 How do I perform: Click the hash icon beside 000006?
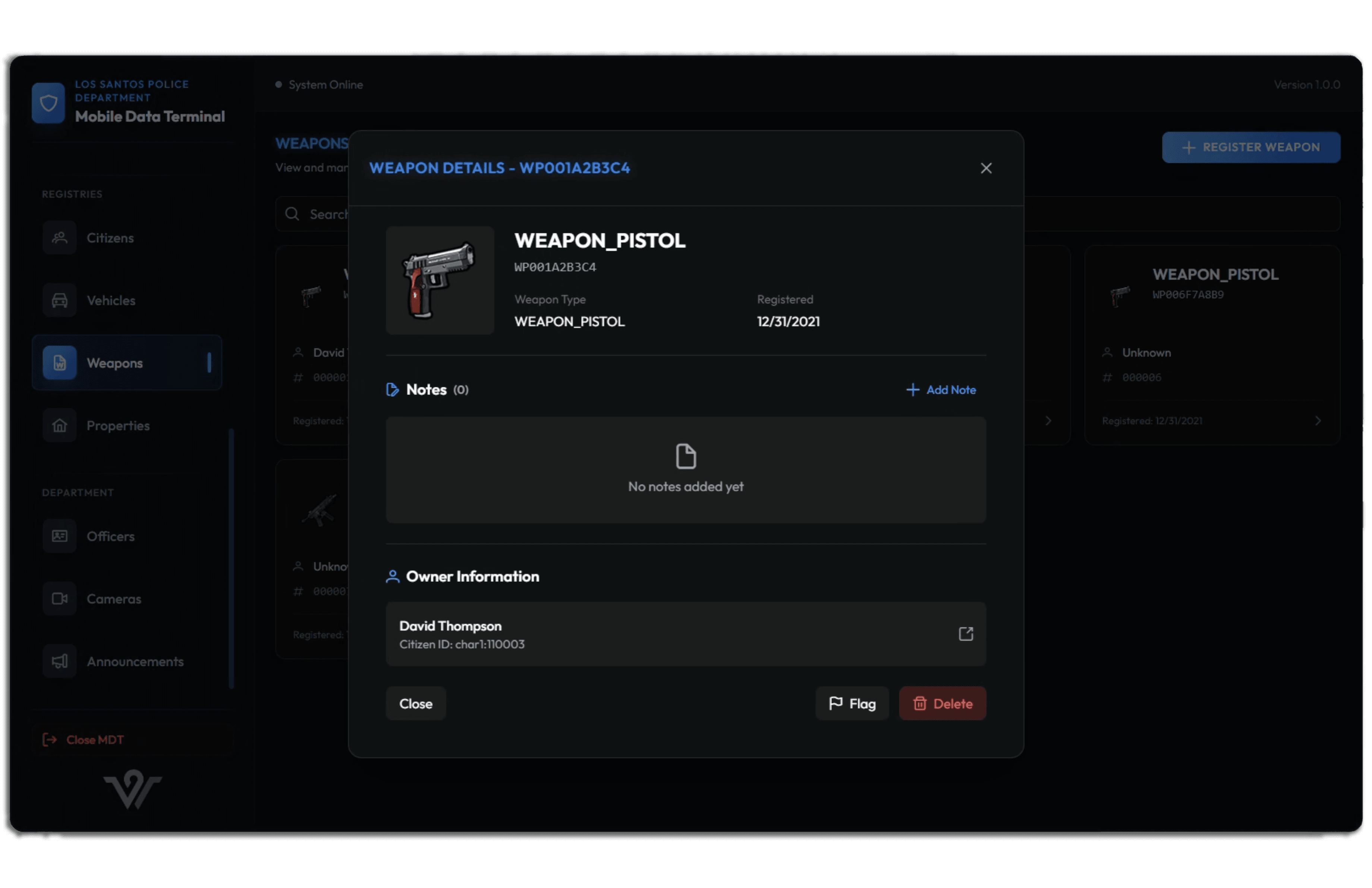pos(1107,377)
